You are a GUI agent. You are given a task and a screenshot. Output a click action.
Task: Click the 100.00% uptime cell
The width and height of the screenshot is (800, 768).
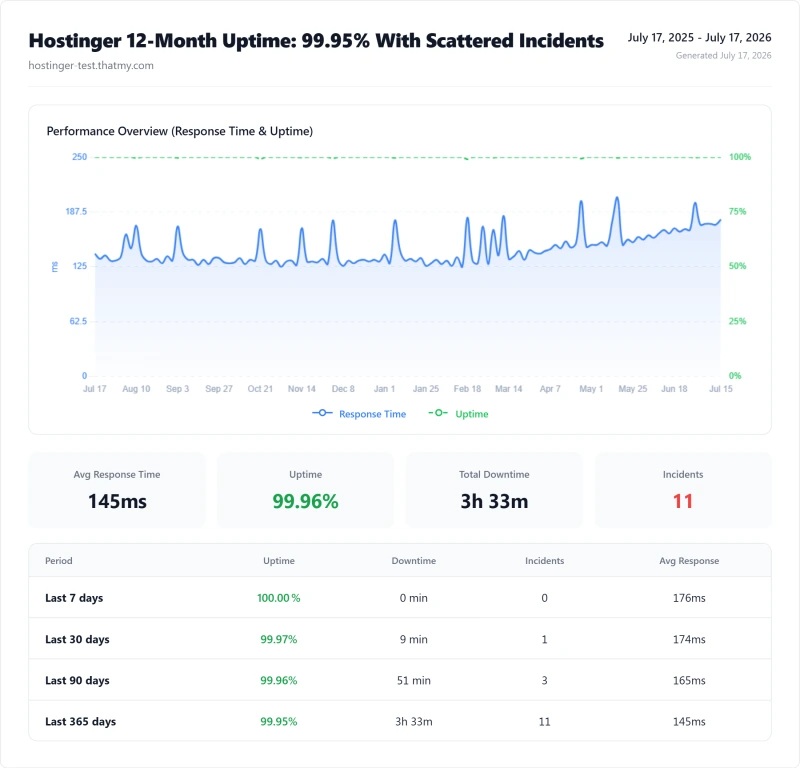pyautogui.click(x=279, y=598)
